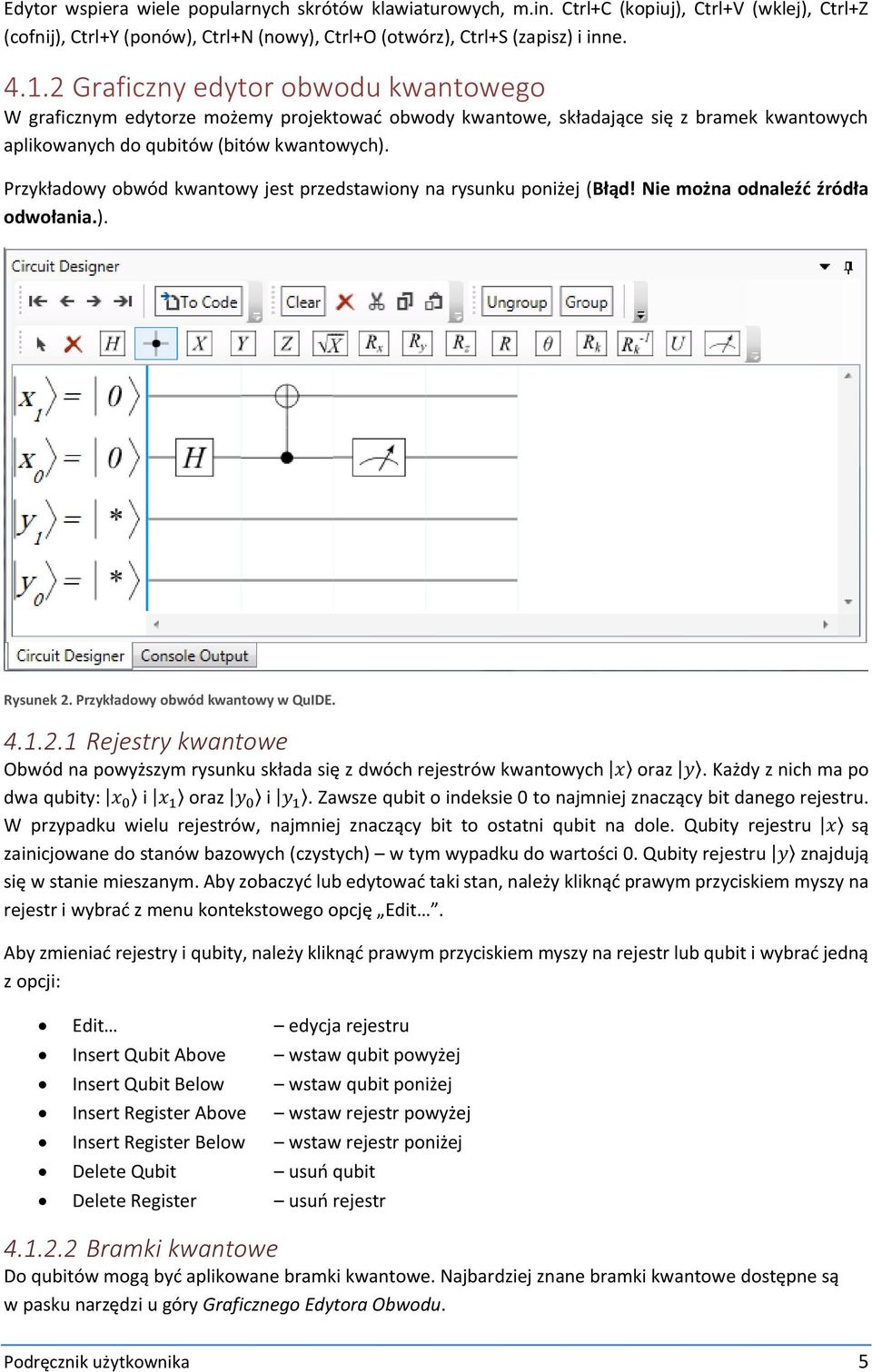Click the Delete Register list item
This screenshot has height=1372, width=872.
[134, 1200]
